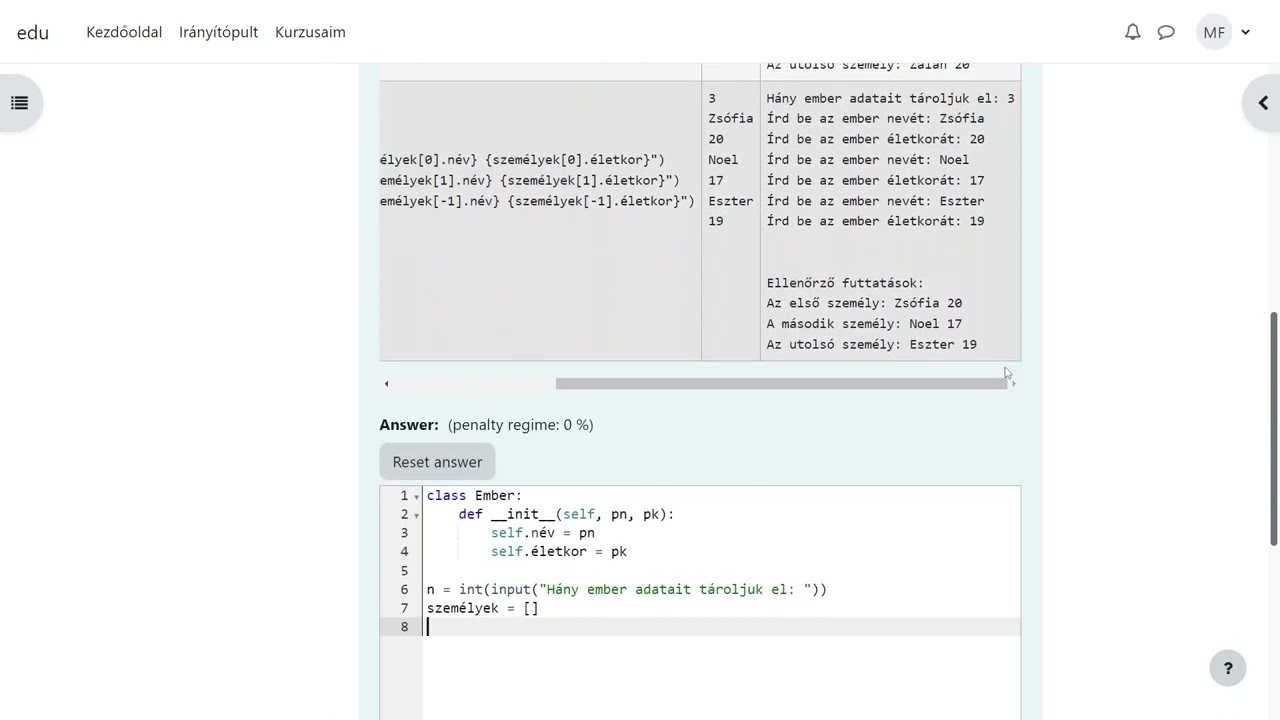Click test code with 'személyek[-1].életkor'
The height and width of the screenshot is (720, 1280).
[537, 201]
